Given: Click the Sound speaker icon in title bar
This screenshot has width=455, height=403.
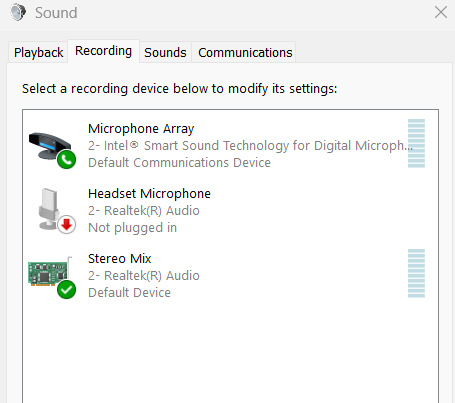Looking at the screenshot, I should click(18, 12).
